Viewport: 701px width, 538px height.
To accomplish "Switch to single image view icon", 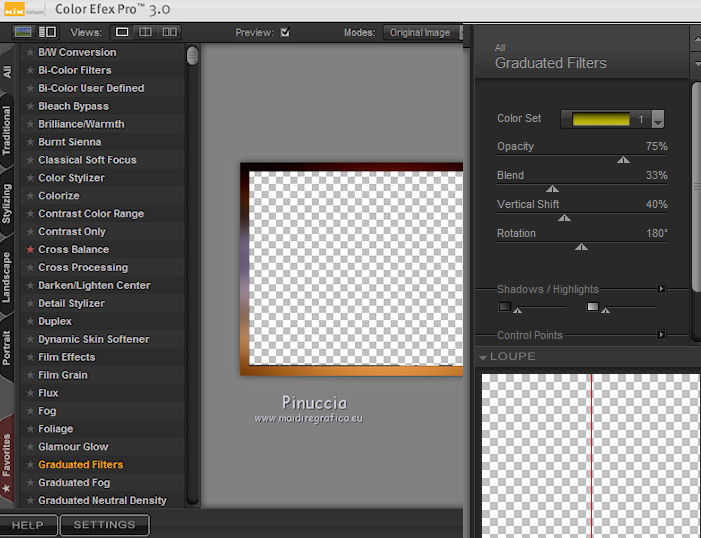I will (122, 32).
